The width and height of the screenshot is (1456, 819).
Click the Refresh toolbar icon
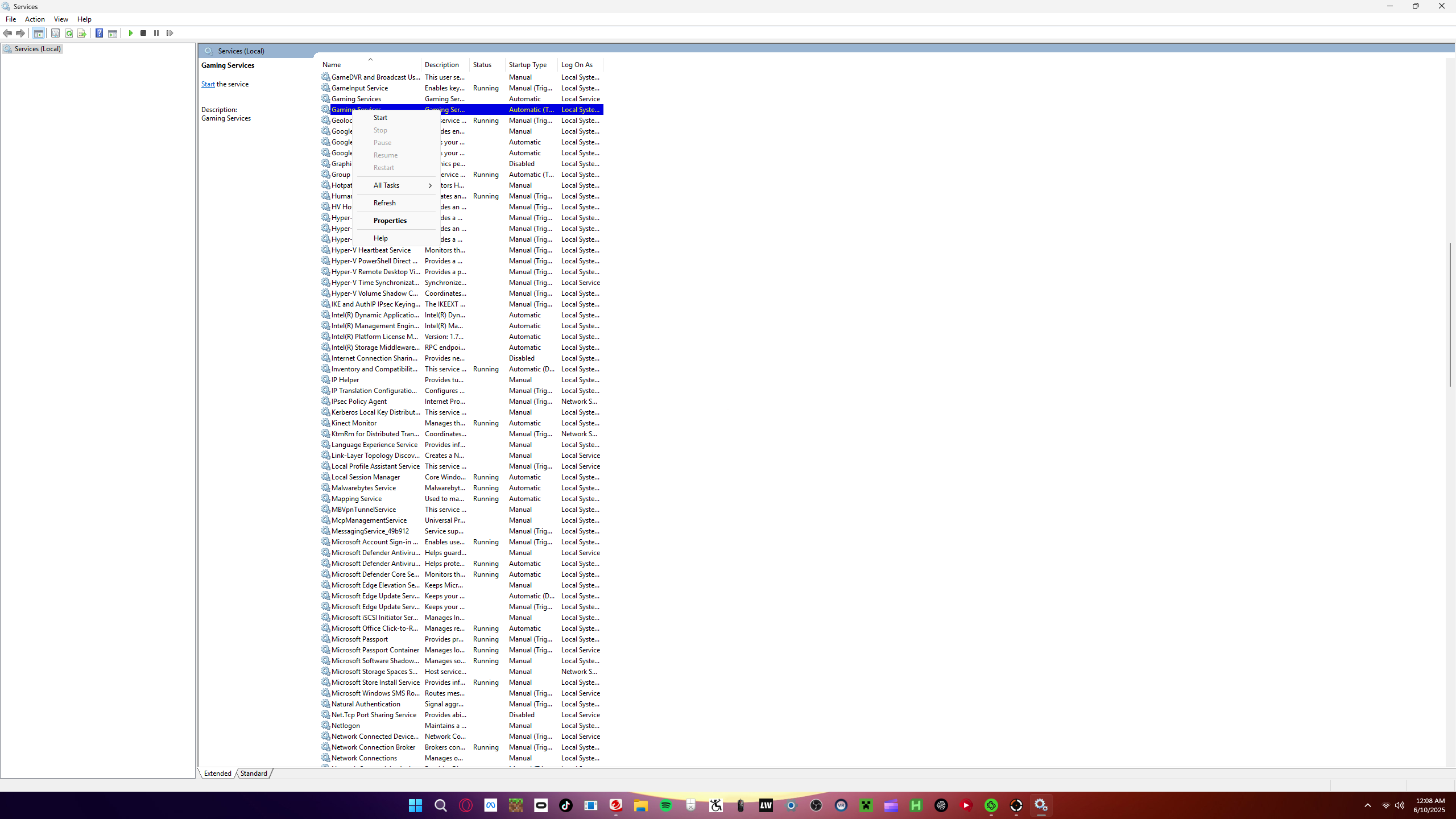pyautogui.click(x=69, y=33)
